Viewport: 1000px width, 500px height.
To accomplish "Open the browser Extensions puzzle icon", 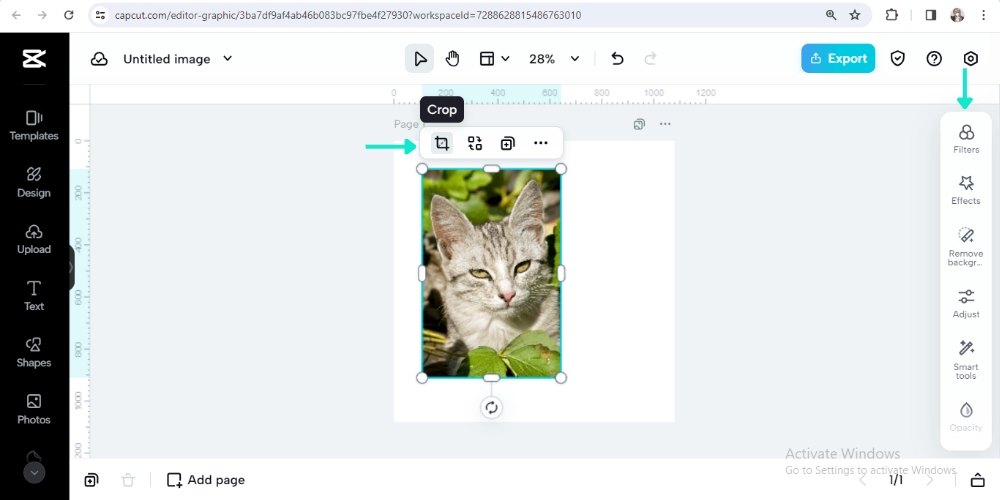I will pos(892,15).
